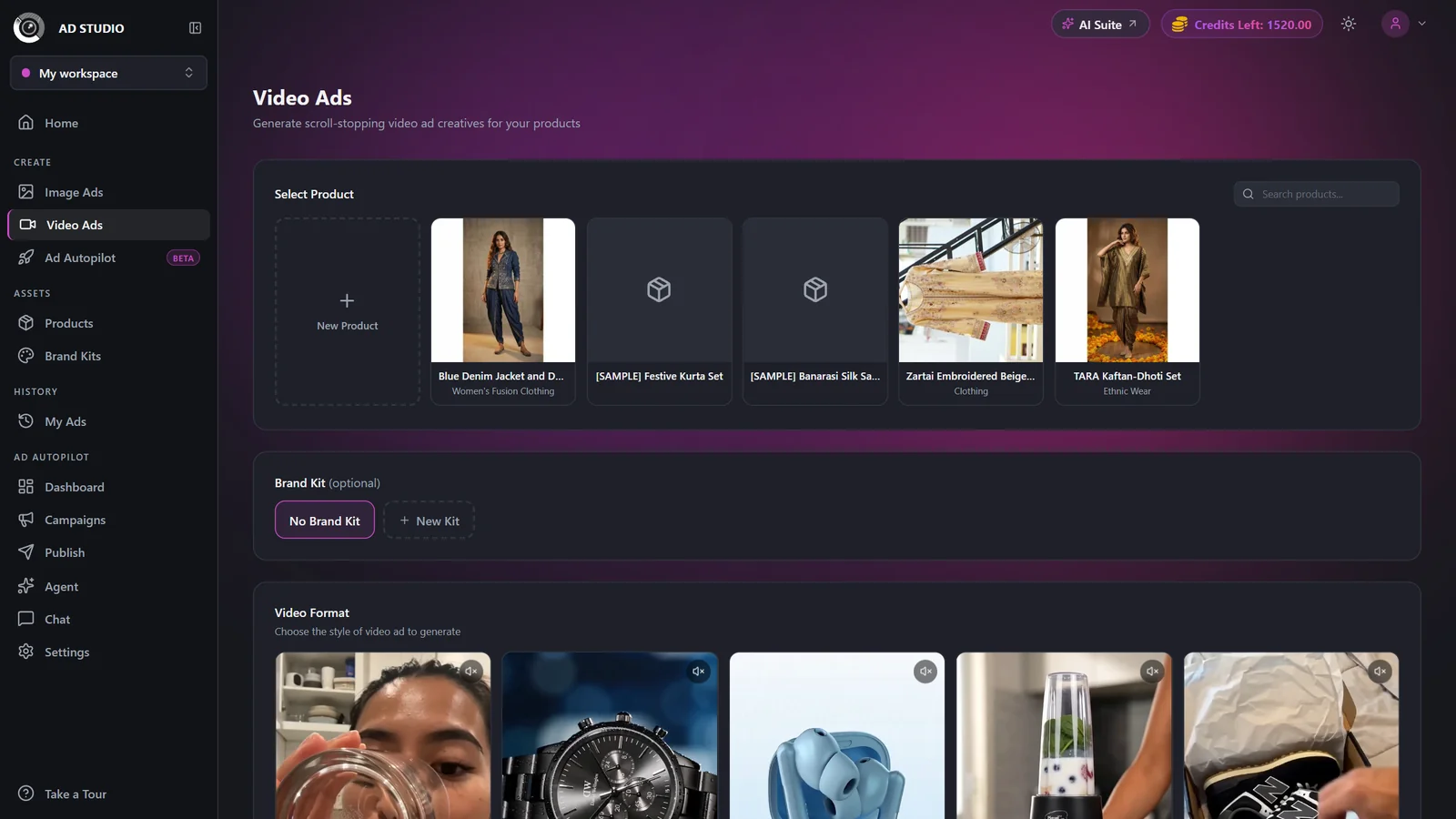
Task: Add a New Product card
Action: click(x=347, y=311)
